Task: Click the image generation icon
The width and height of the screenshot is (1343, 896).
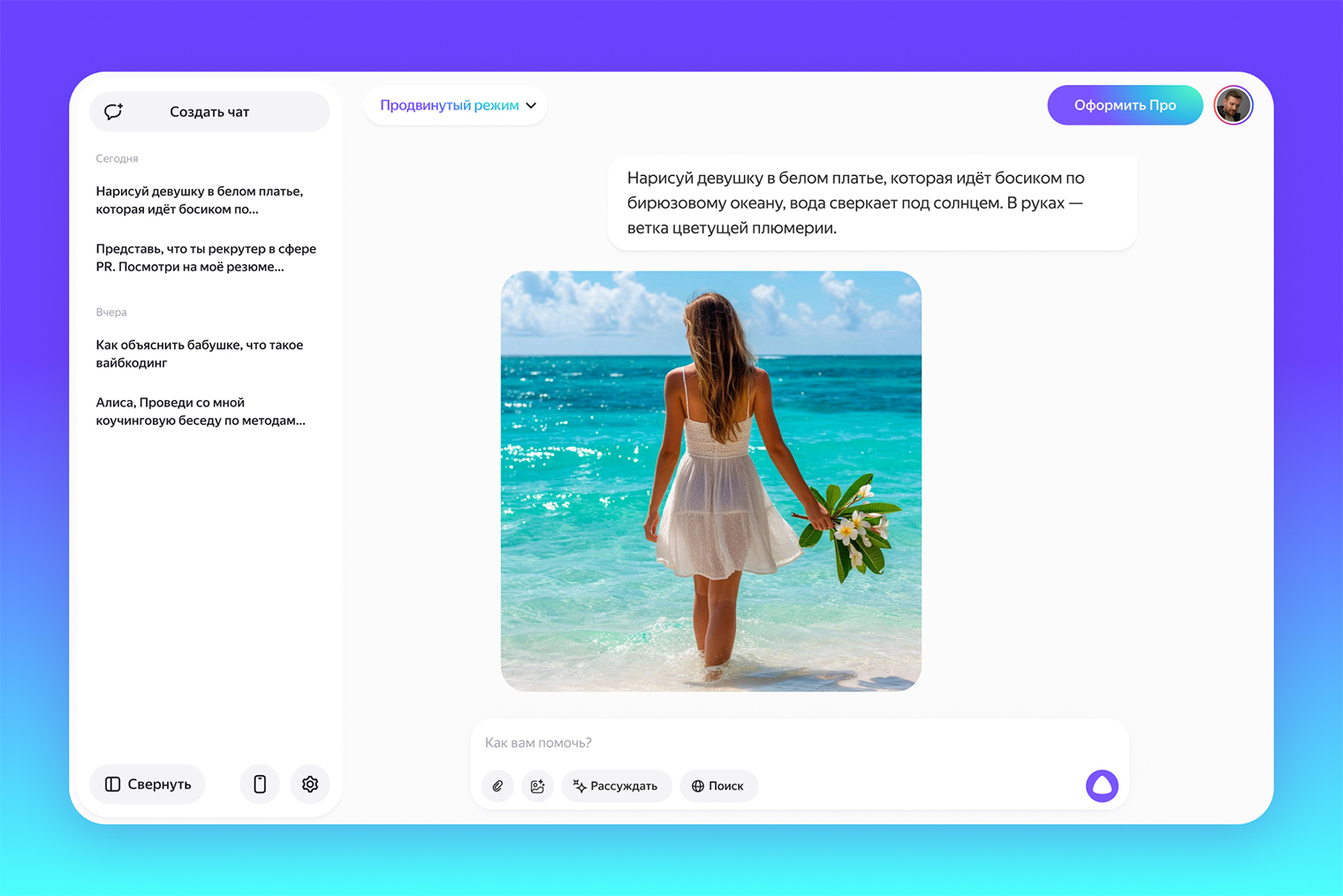Action: [x=537, y=786]
